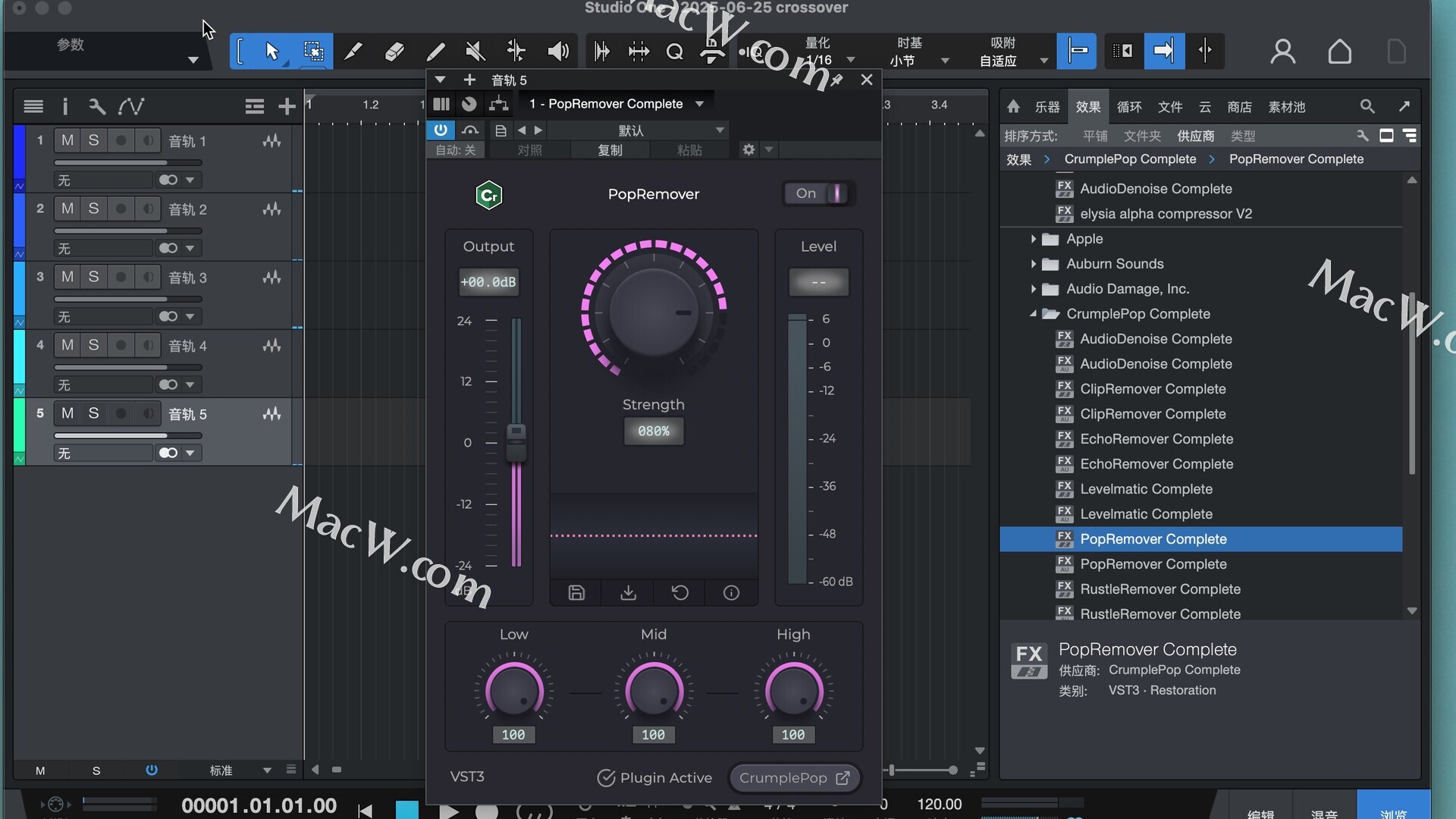Image resolution: width=1456 pixels, height=819 pixels.
Task: Open track inspector 'i' icon
Action: click(x=65, y=106)
